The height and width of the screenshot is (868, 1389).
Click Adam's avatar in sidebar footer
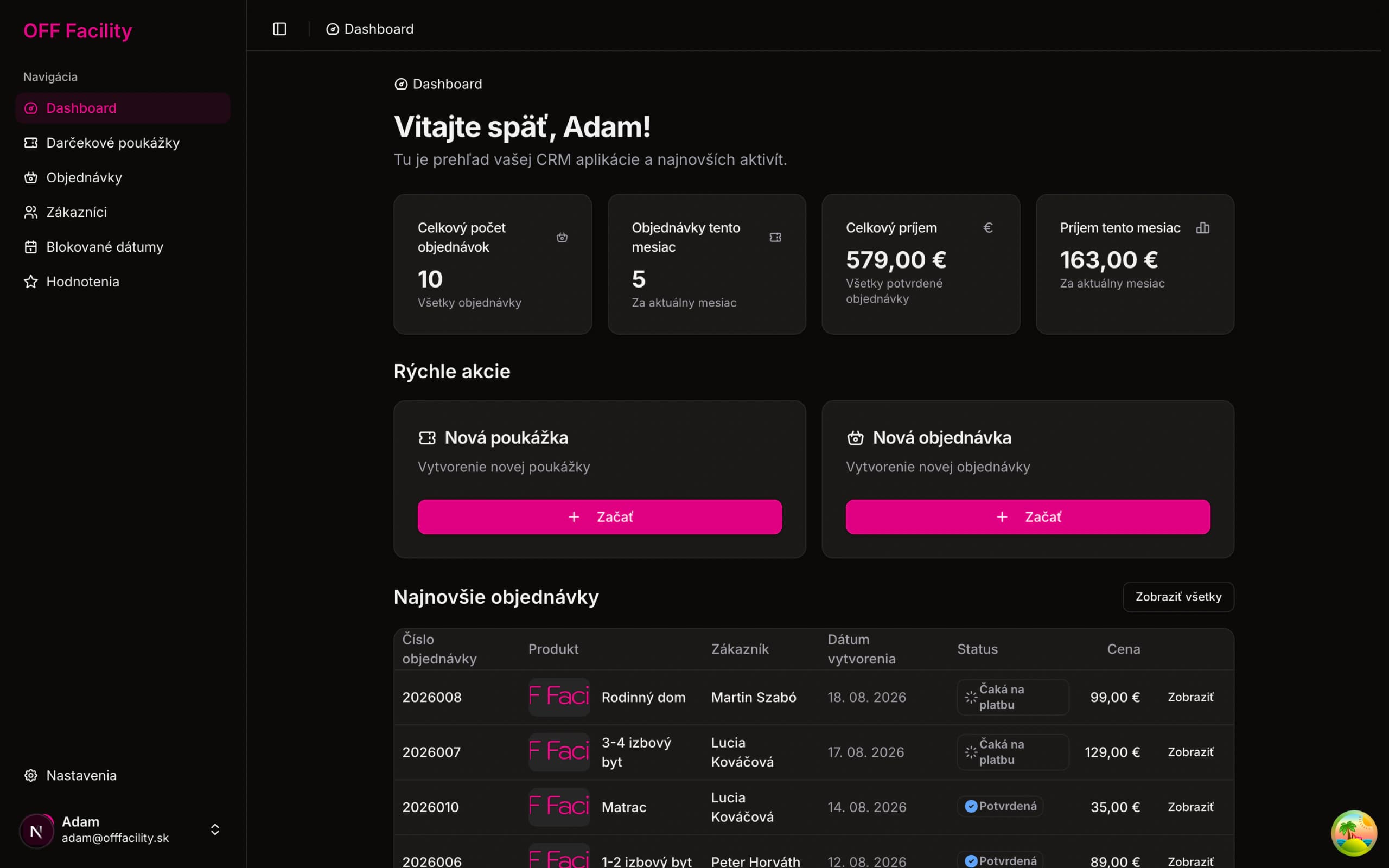(x=37, y=830)
